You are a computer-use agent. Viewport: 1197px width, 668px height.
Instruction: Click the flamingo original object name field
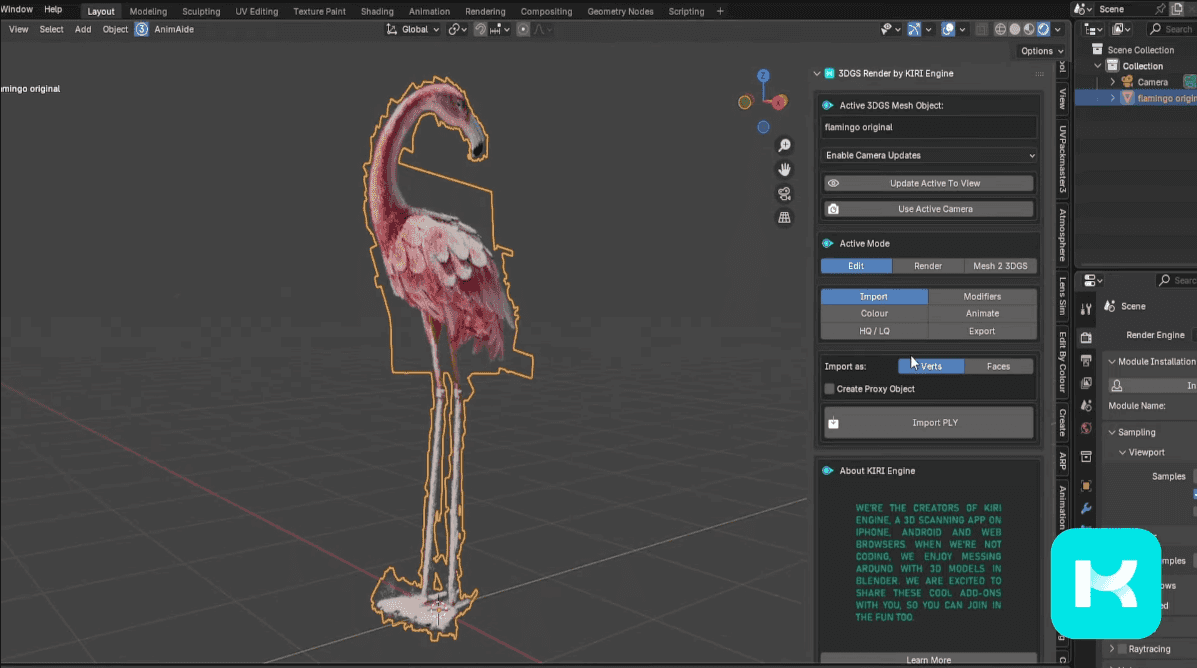[x=929, y=128]
